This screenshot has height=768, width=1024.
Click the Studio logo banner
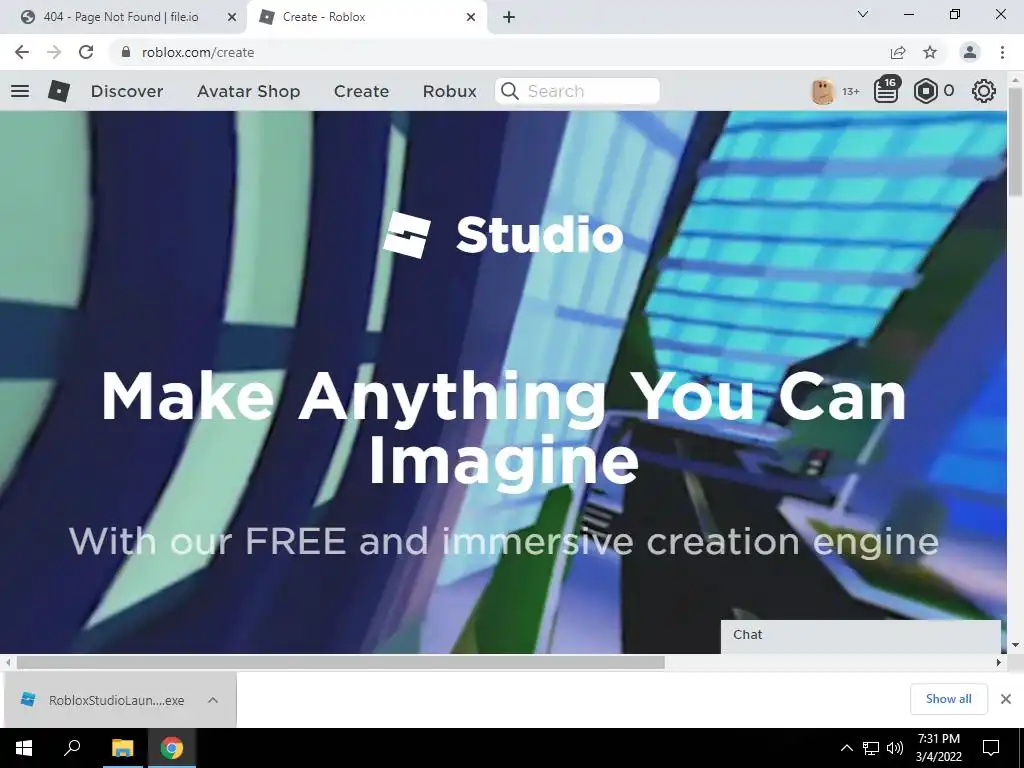tap(503, 235)
